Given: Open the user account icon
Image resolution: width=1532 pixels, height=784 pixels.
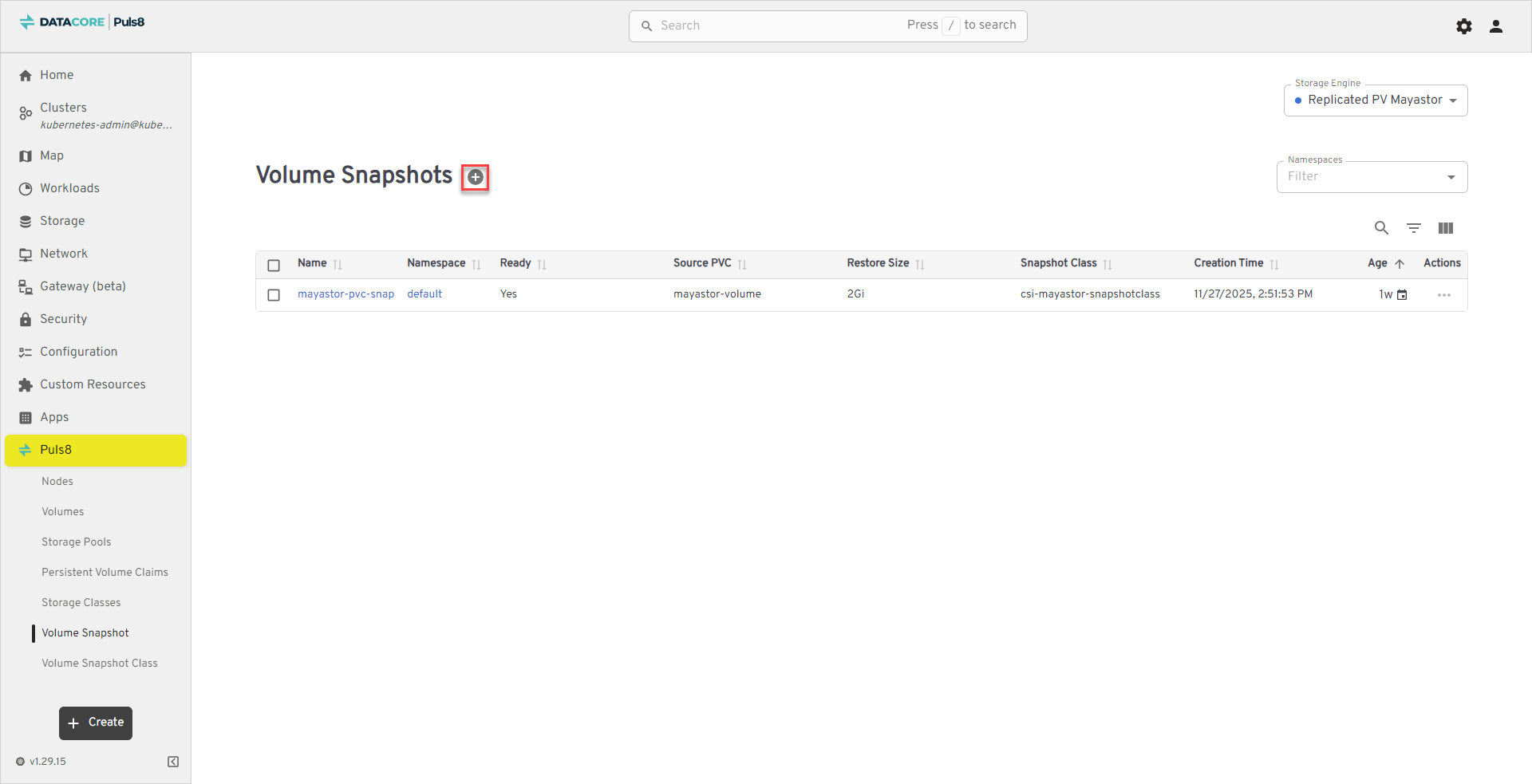Looking at the screenshot, I should coord(1495,26).
